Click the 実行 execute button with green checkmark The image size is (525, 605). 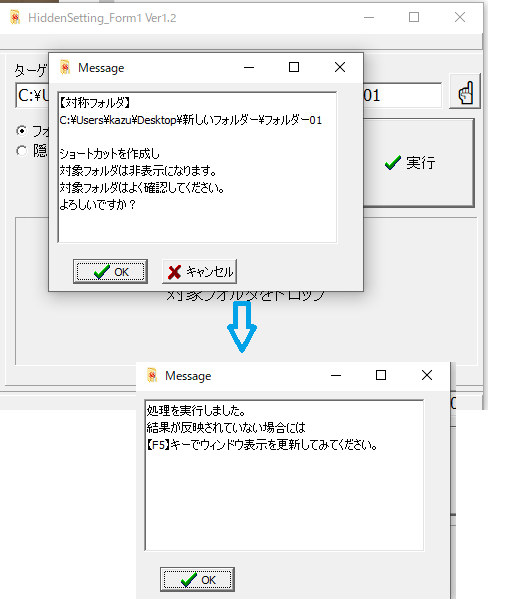[x=419, y=163]
